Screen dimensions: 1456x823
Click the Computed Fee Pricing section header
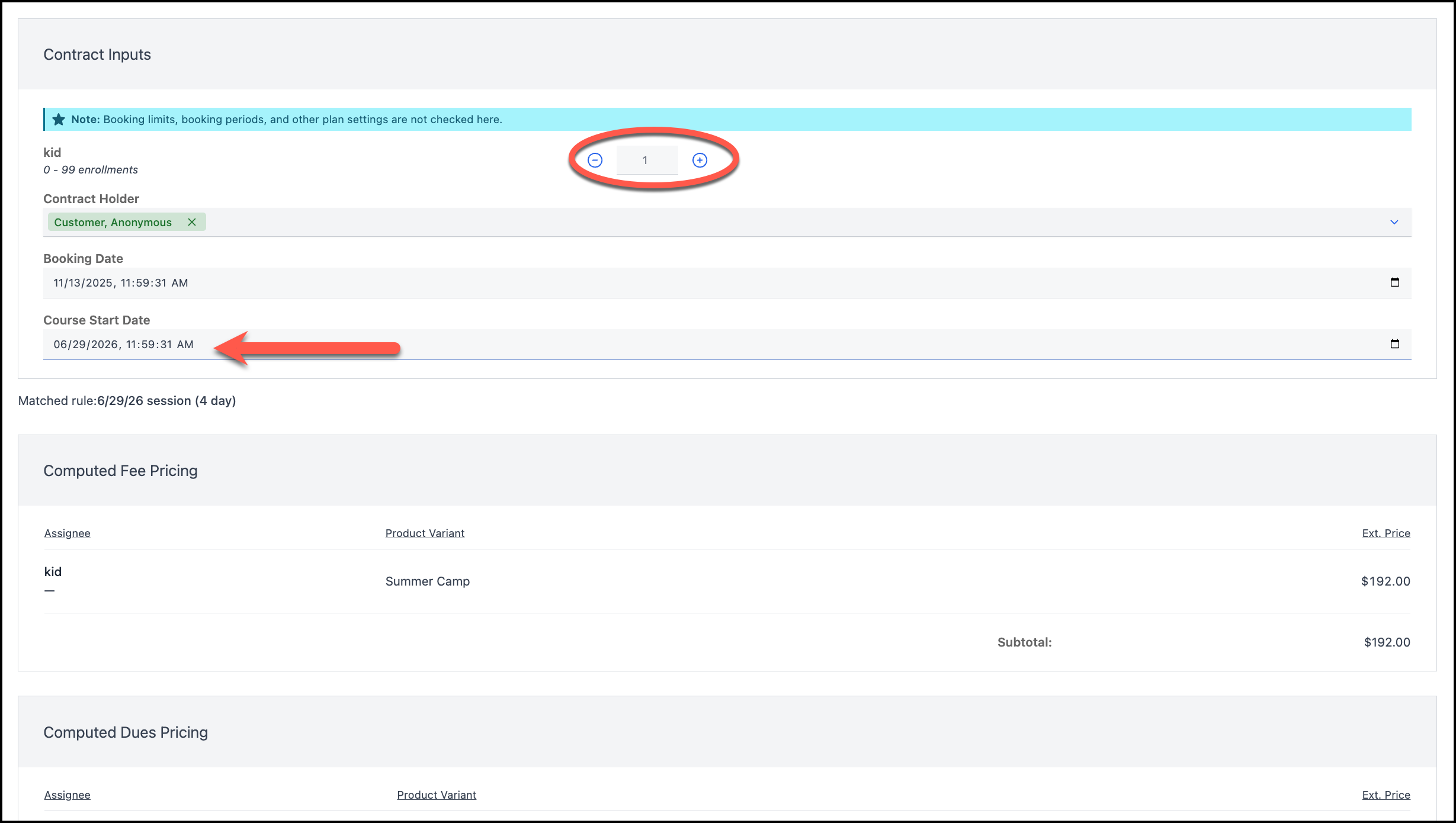tap(120, 471)
